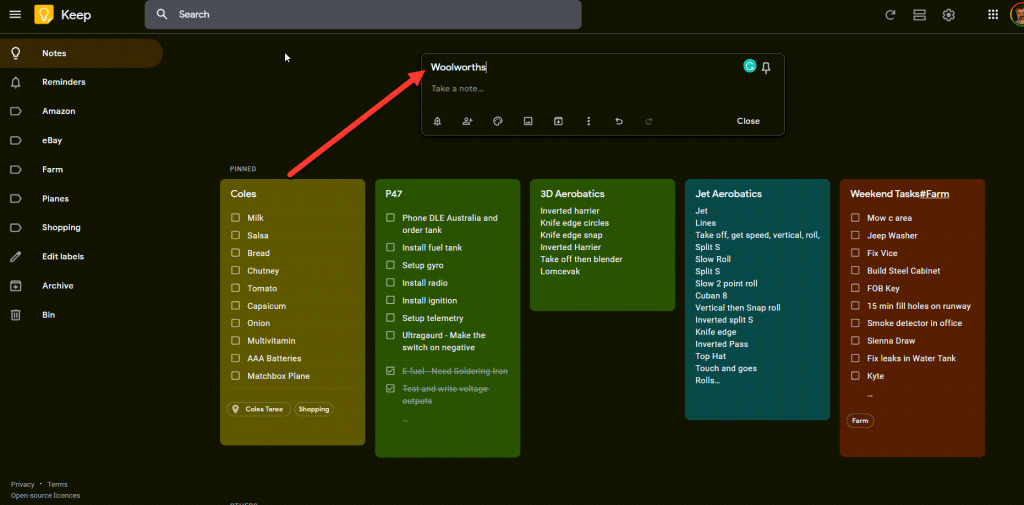1024x505 pixels.
Task: Uncheck the E-fuel Need Soldering Iron item
Action: point(391,371)
